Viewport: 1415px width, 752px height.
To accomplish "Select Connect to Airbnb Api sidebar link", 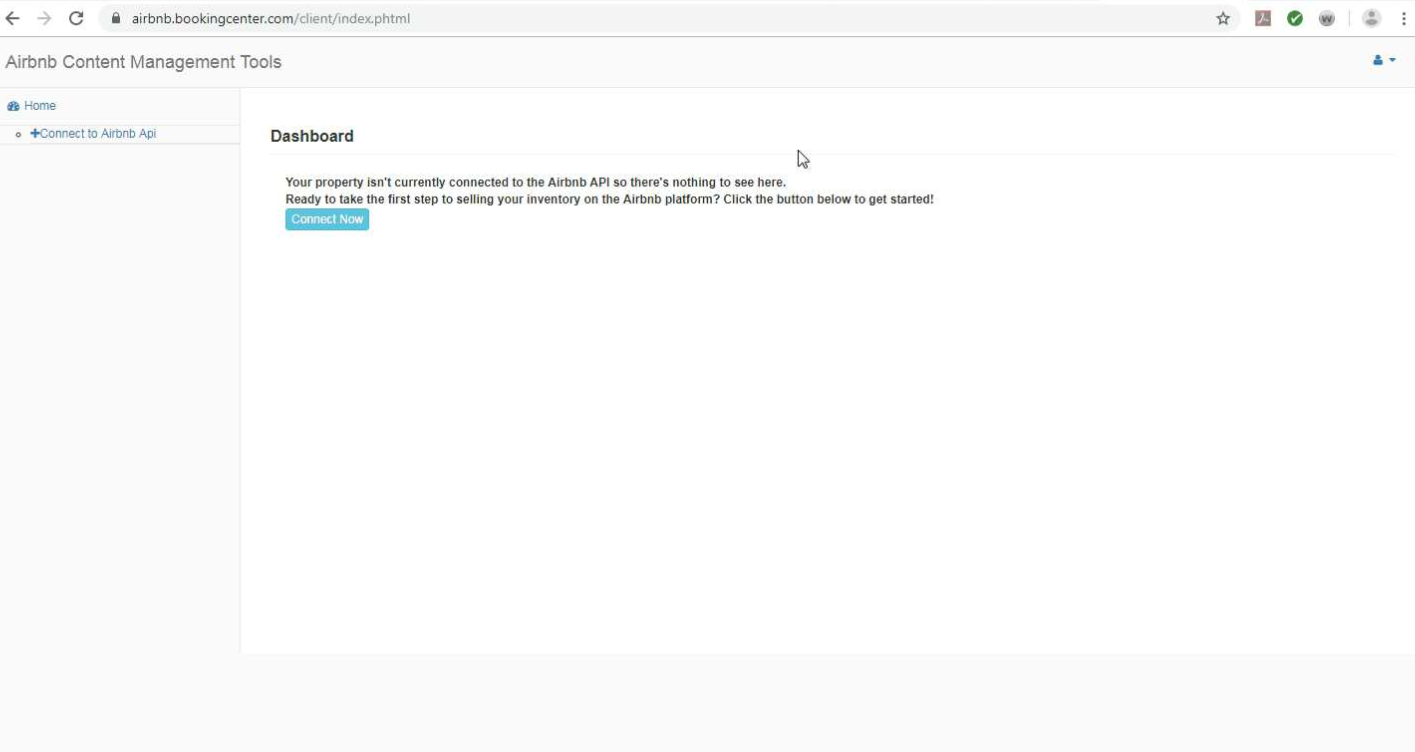I will point(93,134).
